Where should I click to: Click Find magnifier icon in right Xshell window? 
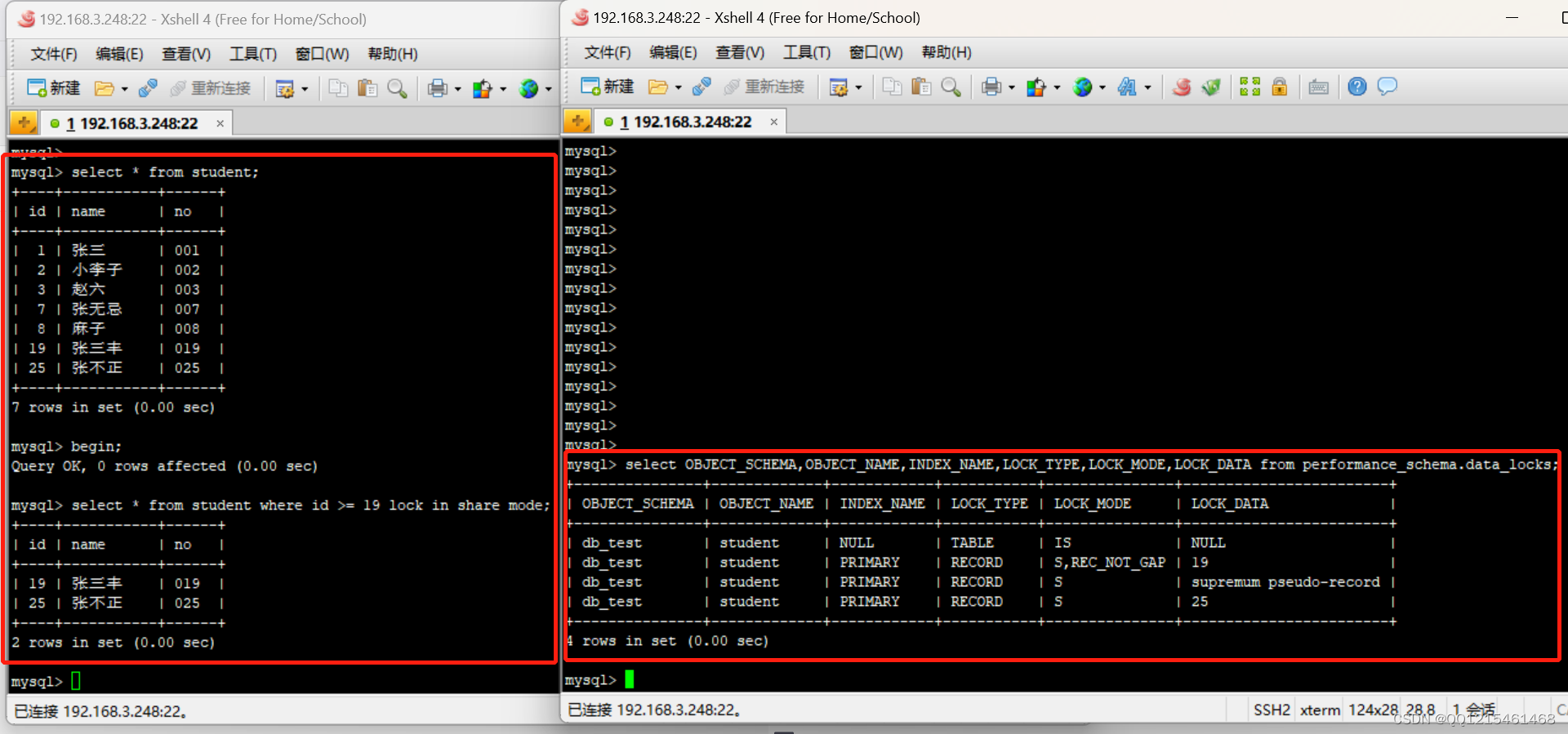(951, 87)
